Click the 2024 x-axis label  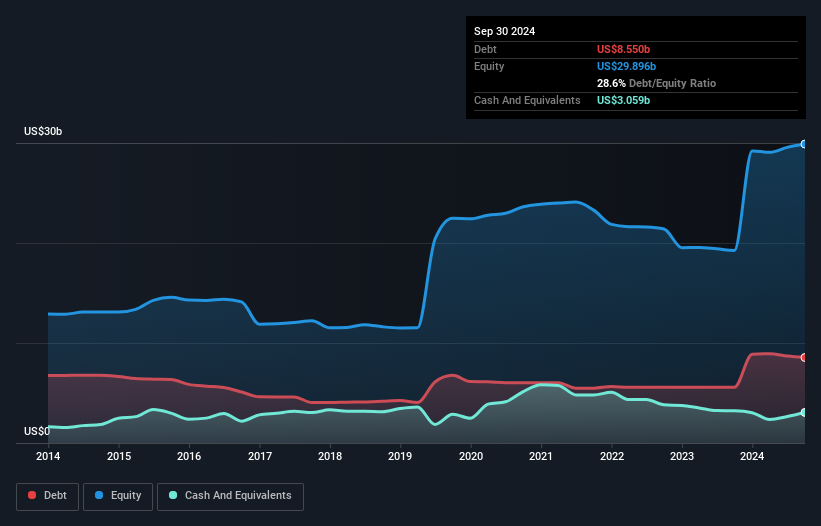coord(752,456)
